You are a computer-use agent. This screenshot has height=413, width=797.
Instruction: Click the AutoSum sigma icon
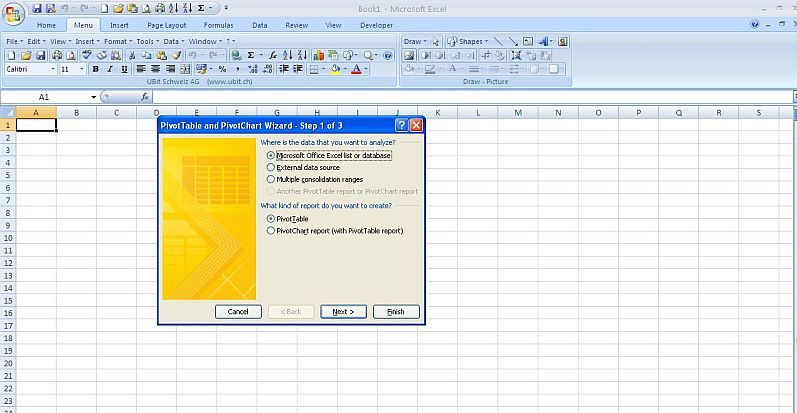click(x=250, y=56)
